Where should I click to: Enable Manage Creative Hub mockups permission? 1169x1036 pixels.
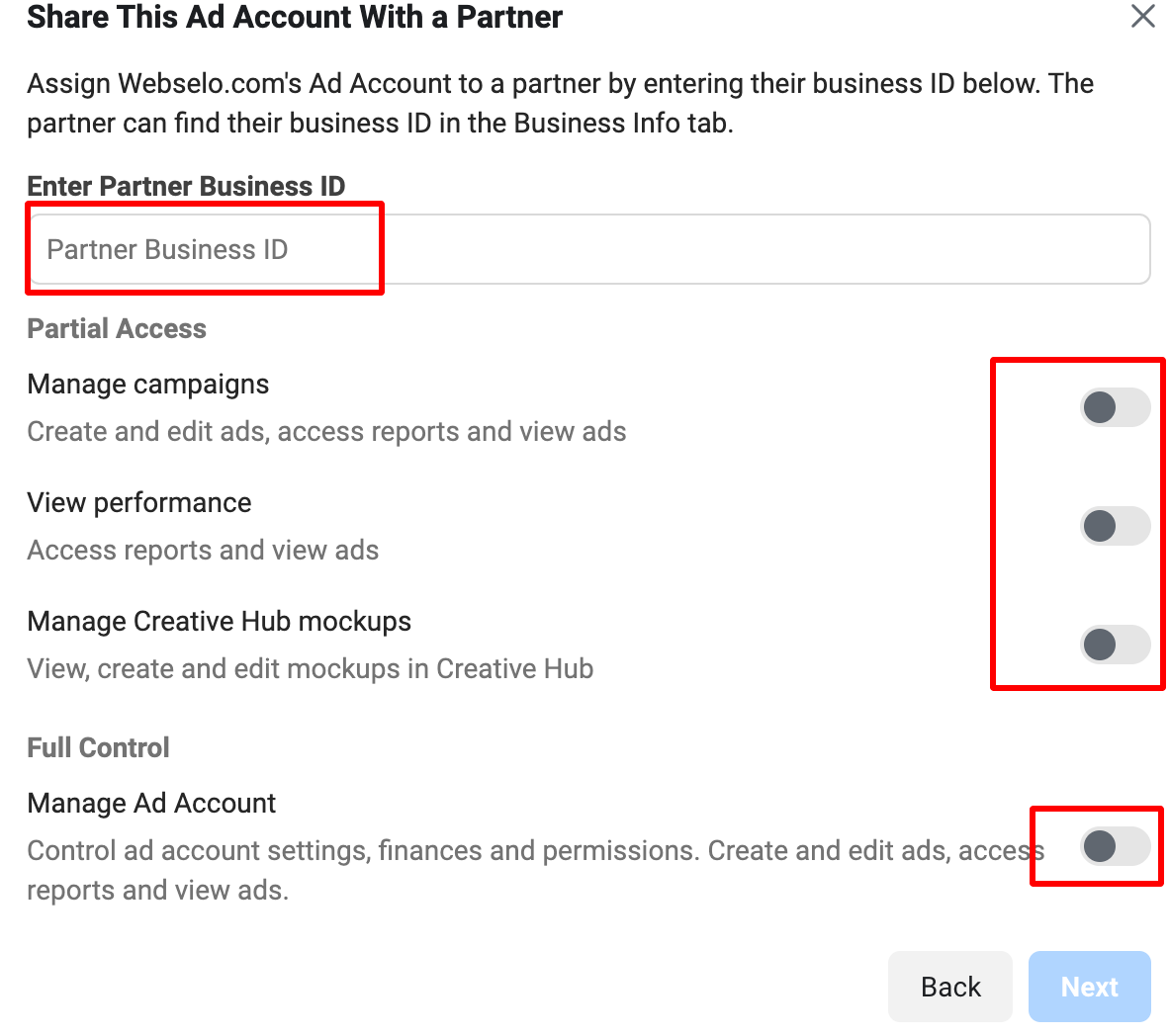pos(1116,645)
